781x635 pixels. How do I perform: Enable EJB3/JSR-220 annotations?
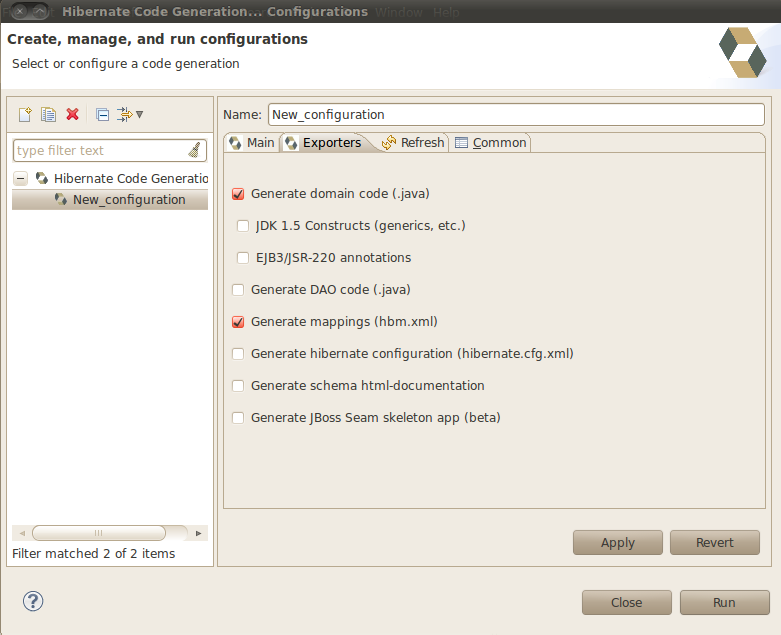(243, 258)
